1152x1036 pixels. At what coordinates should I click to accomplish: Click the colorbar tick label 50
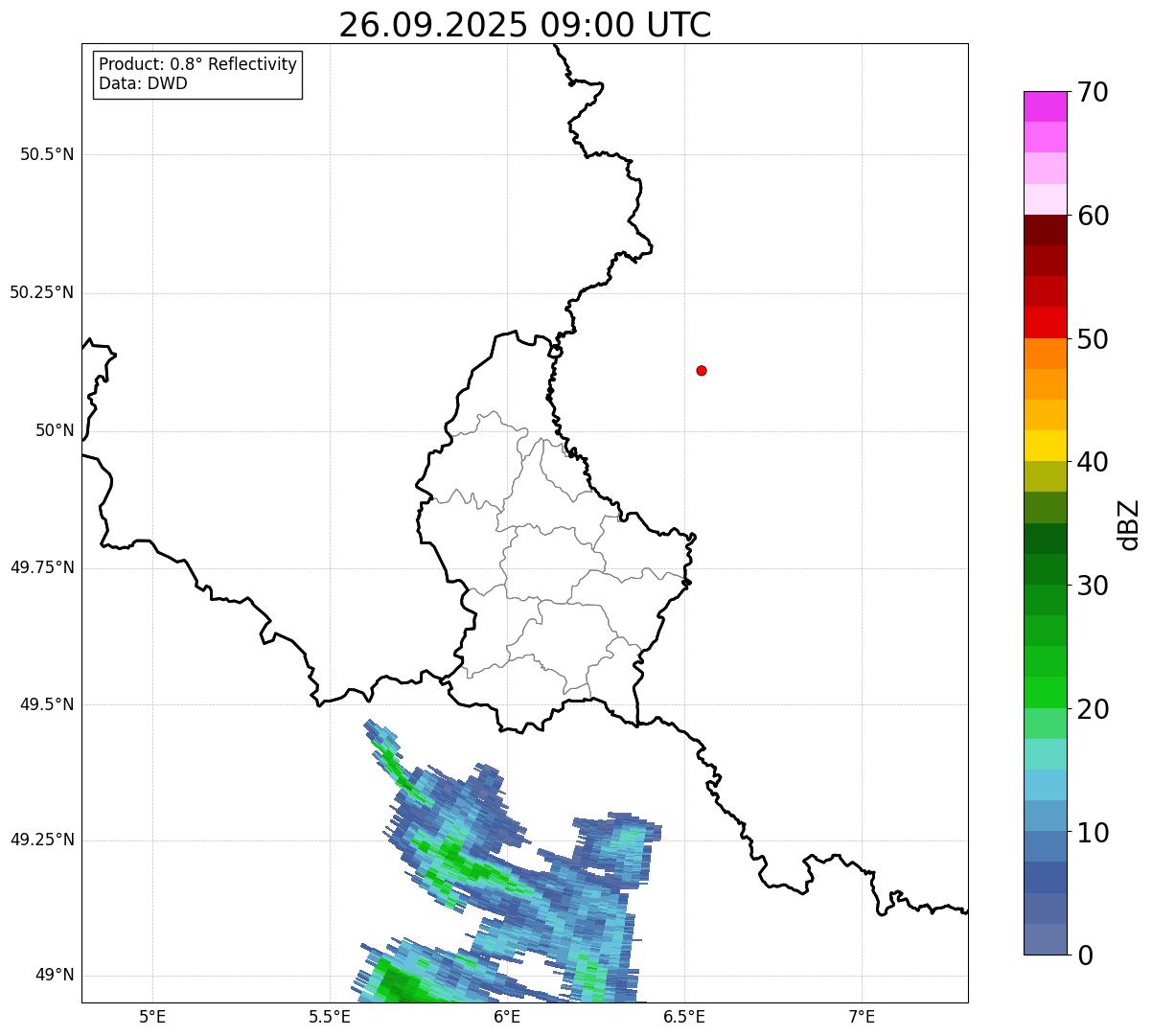1094,339
